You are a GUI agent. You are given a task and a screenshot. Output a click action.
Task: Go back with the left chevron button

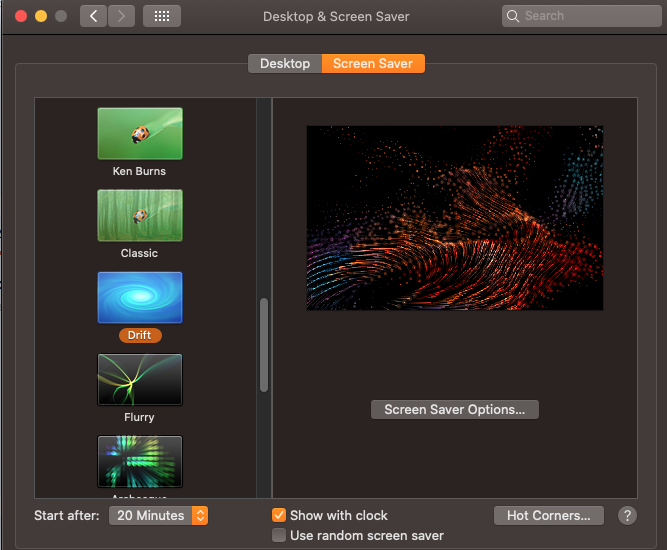point(93,16)
